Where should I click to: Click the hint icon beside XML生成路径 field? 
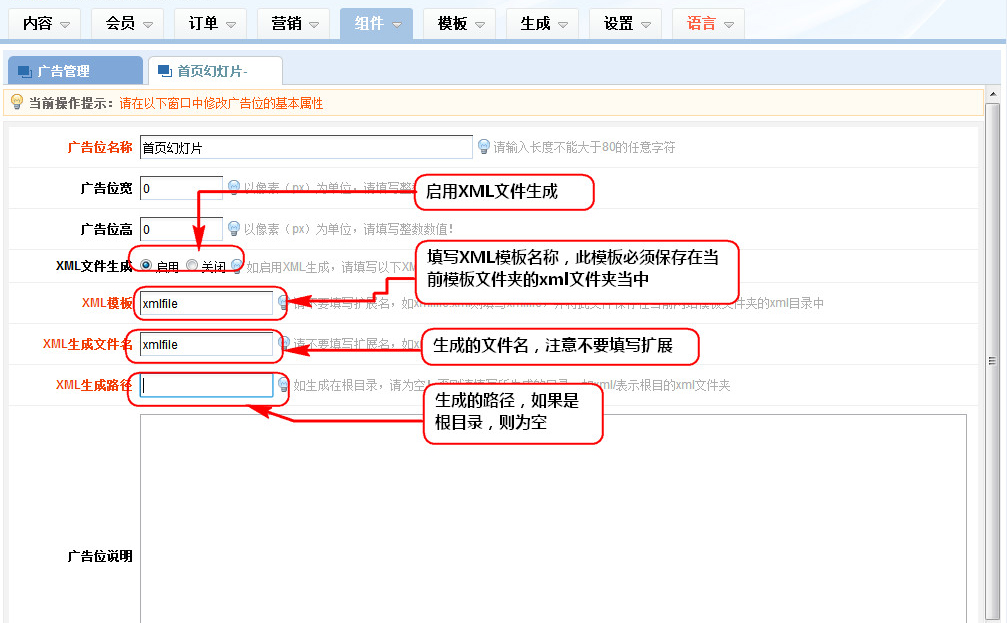(x=284, y=384)
